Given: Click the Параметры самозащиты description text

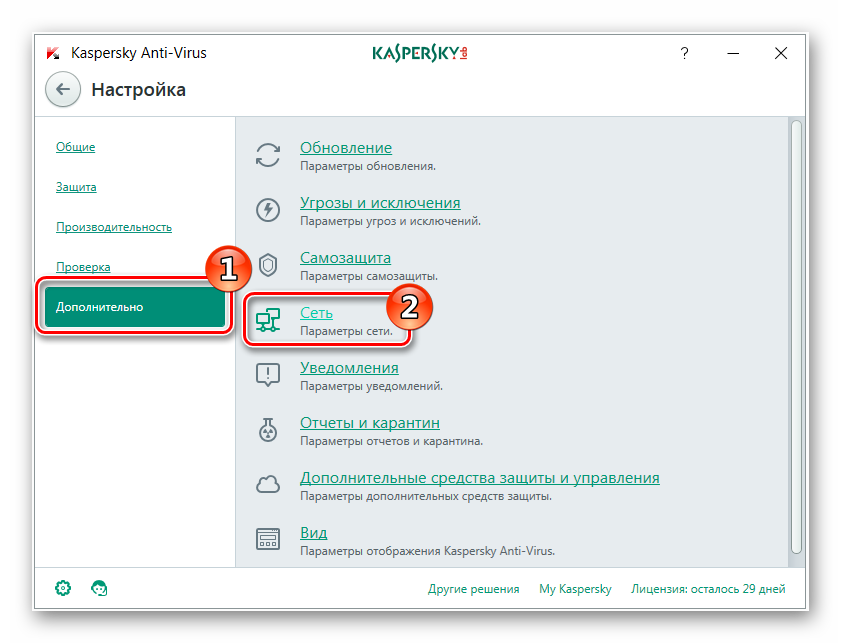Looking at the screenshot, I should click(x=369, y=276).
